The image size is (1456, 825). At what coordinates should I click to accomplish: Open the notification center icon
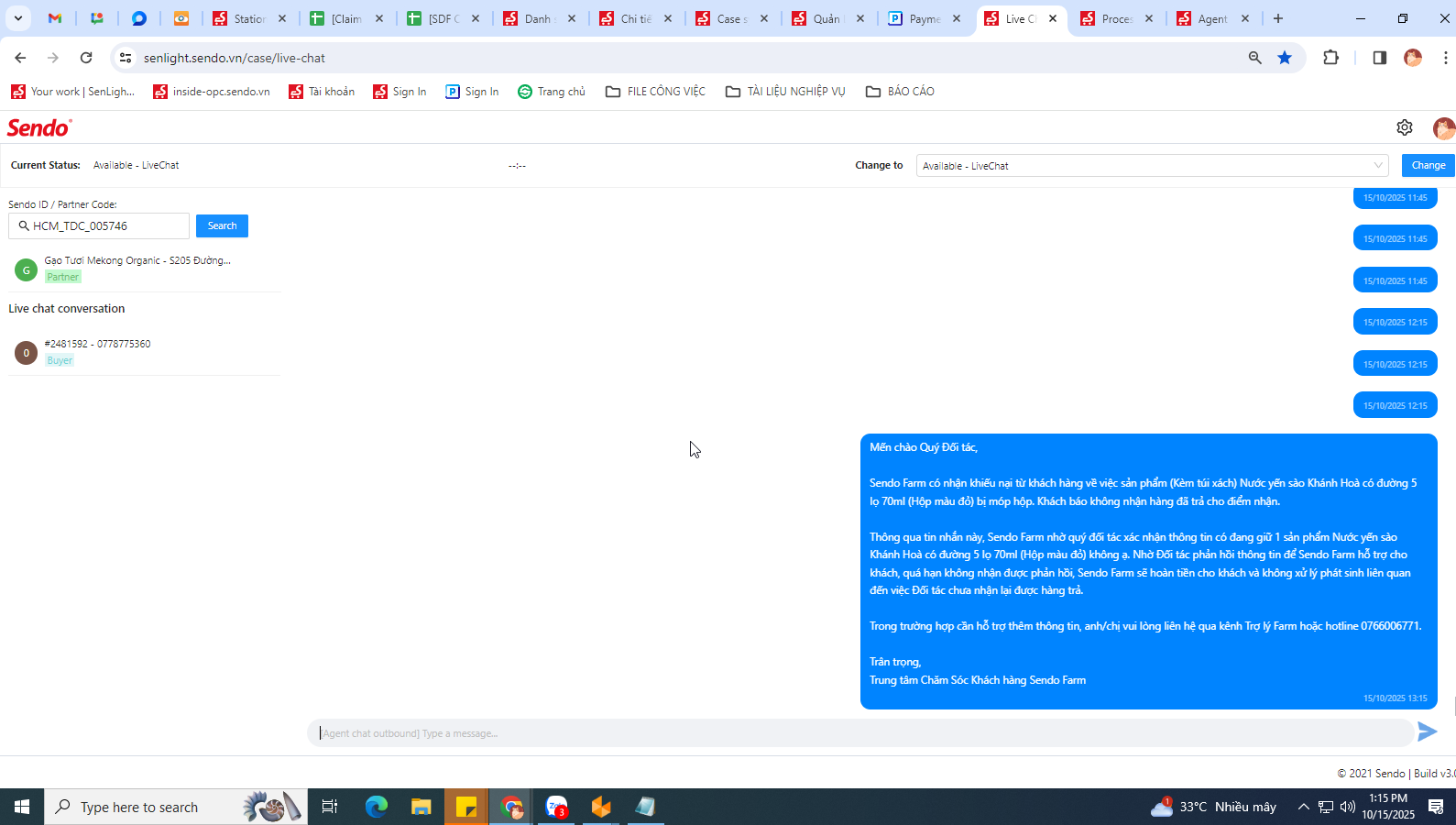1436,807
